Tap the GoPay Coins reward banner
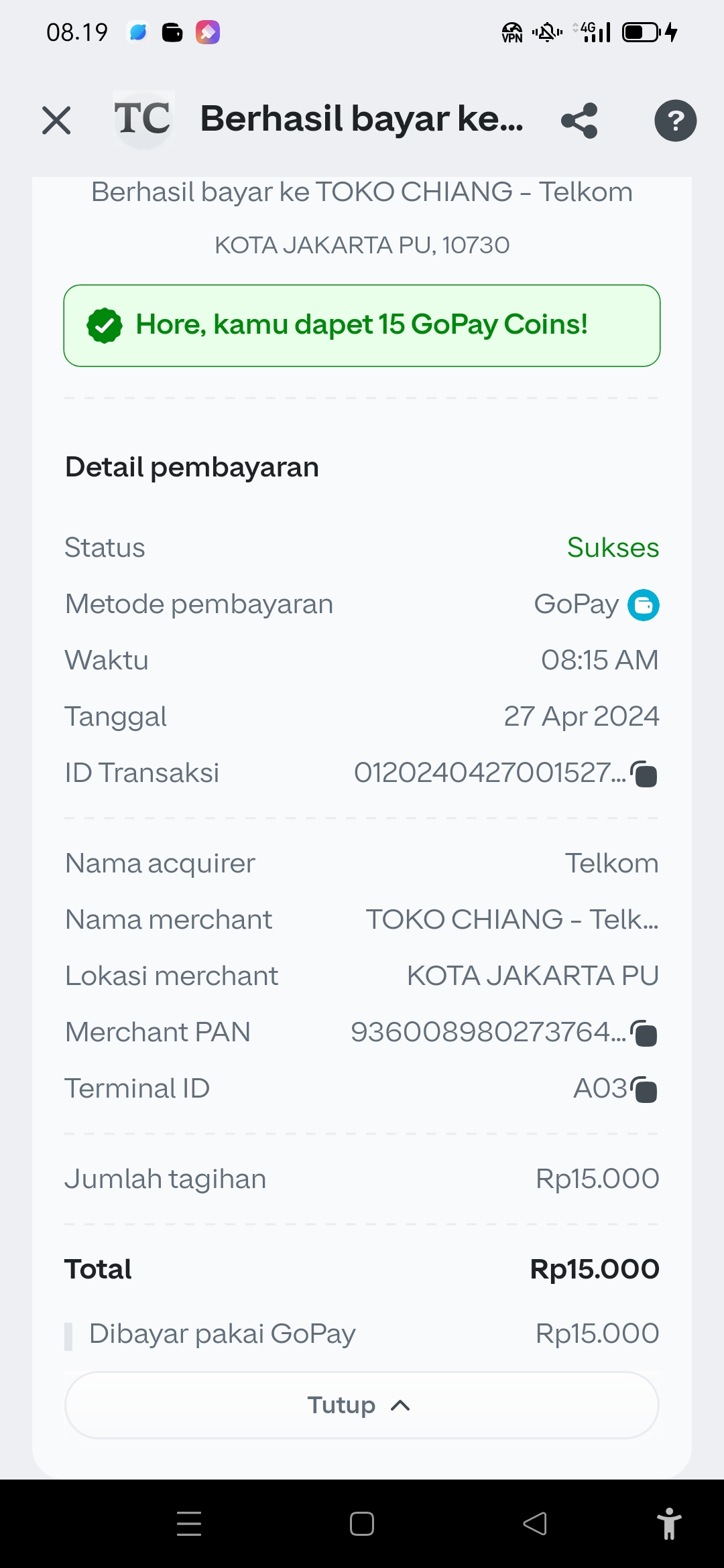Image resolution: width=724 pixels, height=1568 pixels. click(362, 326)
